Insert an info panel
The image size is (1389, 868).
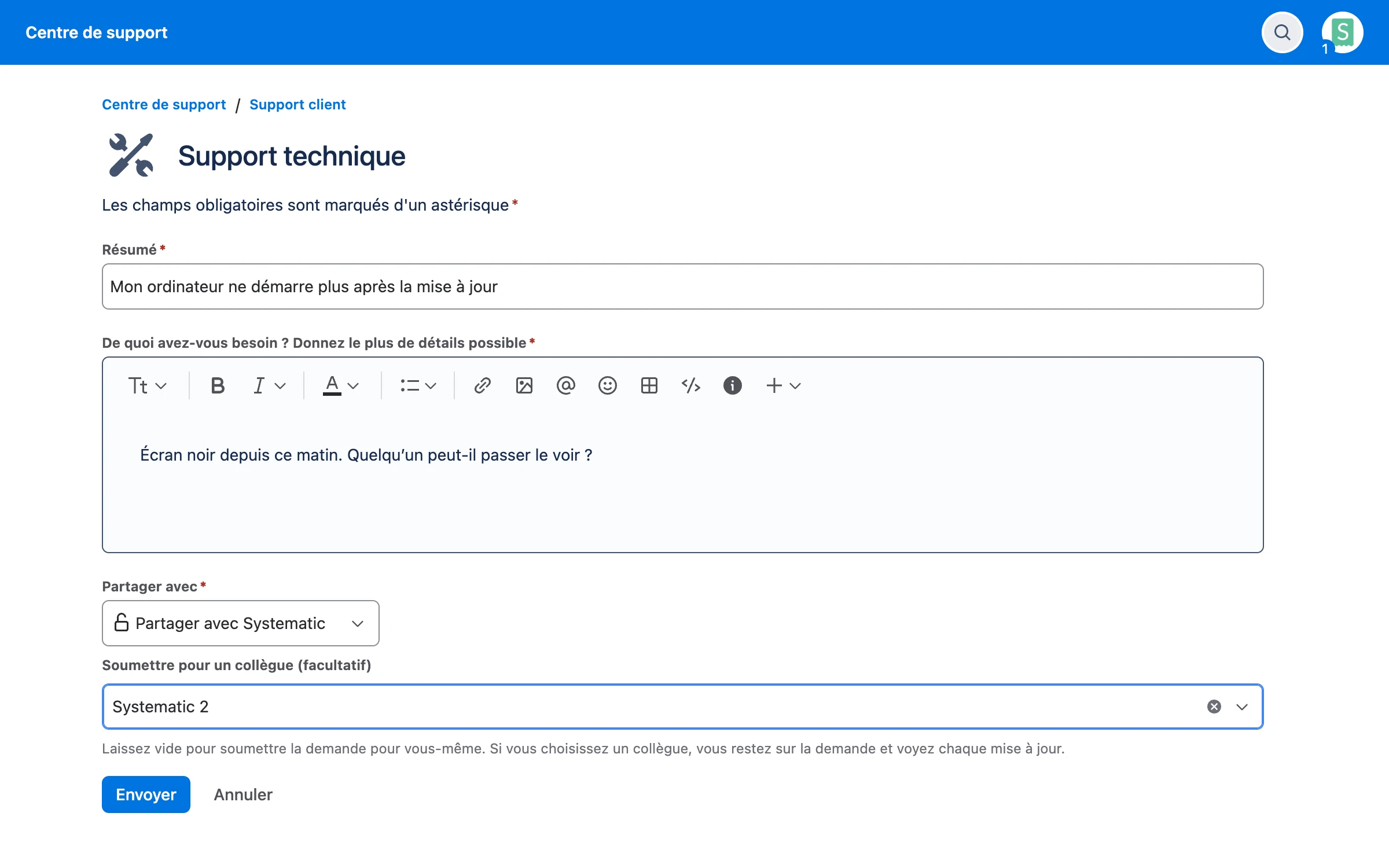[733, 385]
